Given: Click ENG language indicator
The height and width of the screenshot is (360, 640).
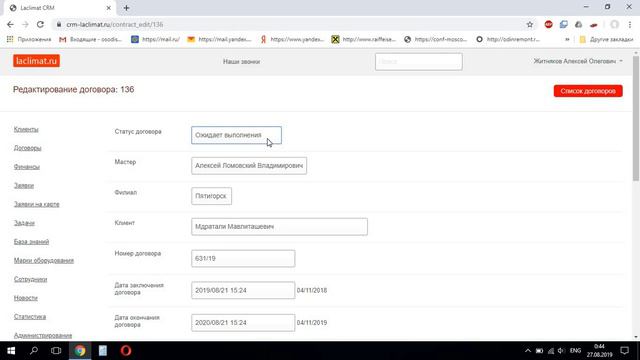Looking at the screenshot, I should [x=575, y=351].
